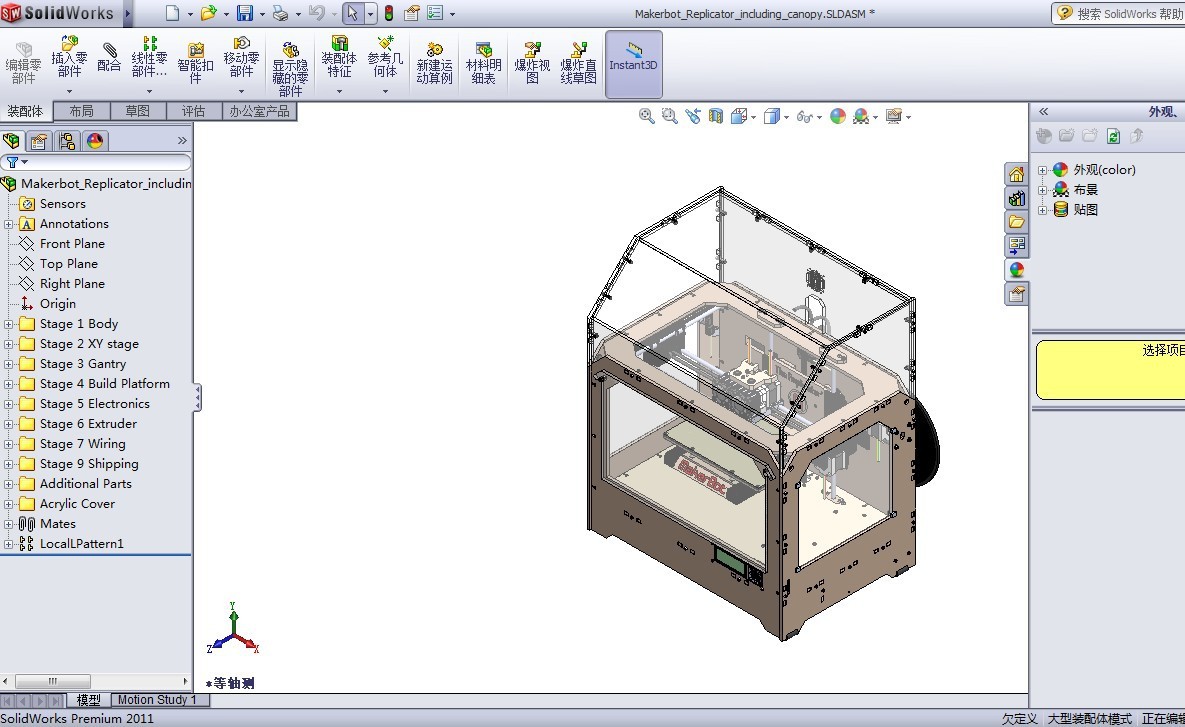
Task: Open the dropdown arrow next to Save
Action: [262, 14]
